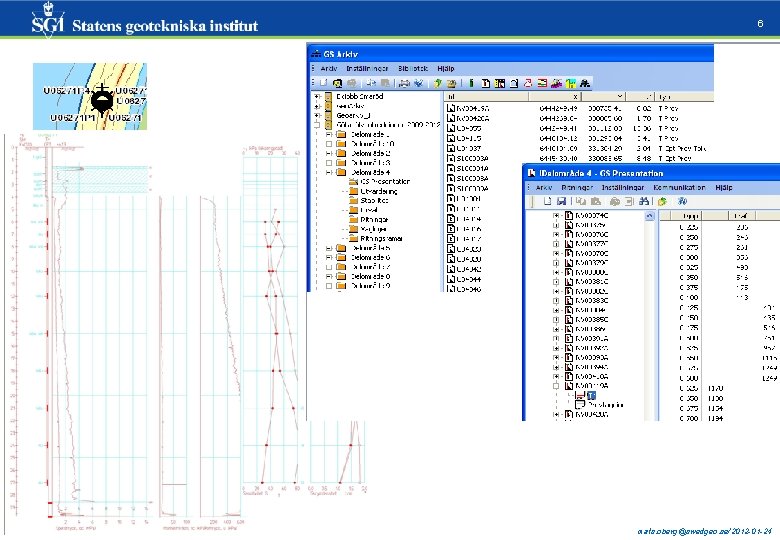Viewport: 780px width, 540px height.
Task: Click the binoculars icon in GS Presentation toolbar
Action: [644, 201]
